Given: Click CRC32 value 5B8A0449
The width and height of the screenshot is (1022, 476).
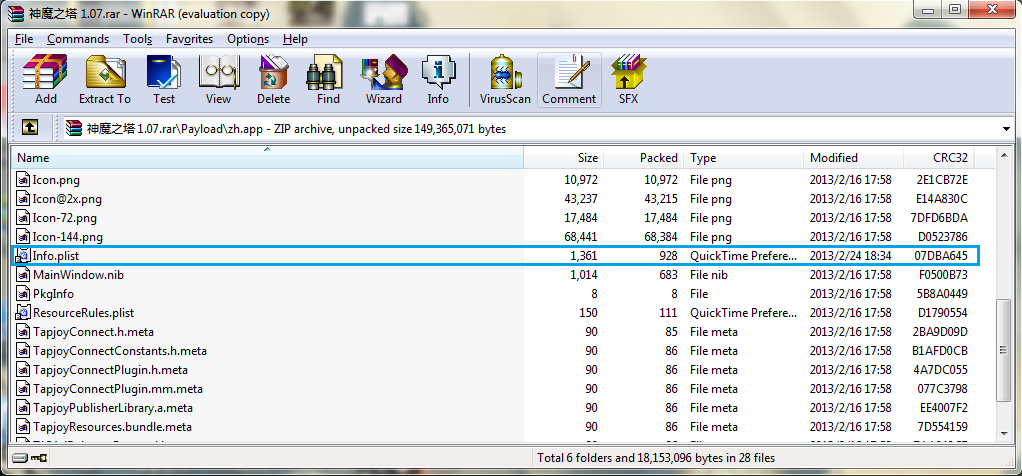Looking at the screenshot, I should [x=942, y=294].
